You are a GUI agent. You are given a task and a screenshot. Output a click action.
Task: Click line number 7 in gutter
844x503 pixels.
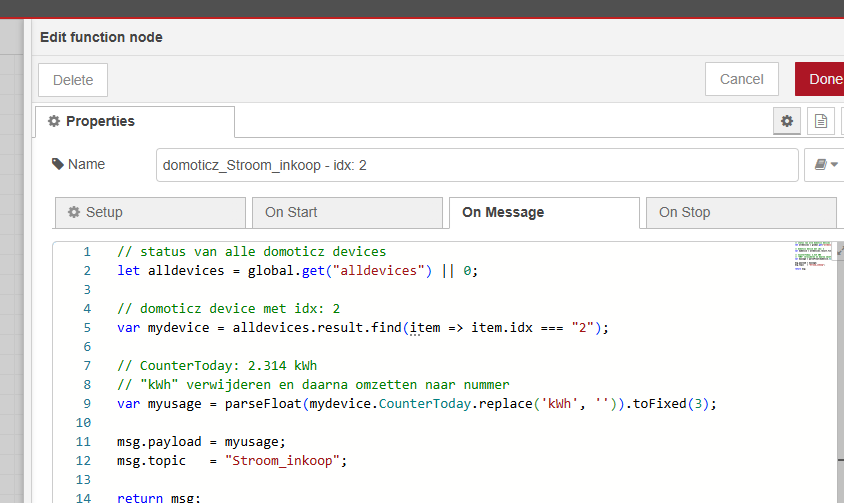coord(86,366)
